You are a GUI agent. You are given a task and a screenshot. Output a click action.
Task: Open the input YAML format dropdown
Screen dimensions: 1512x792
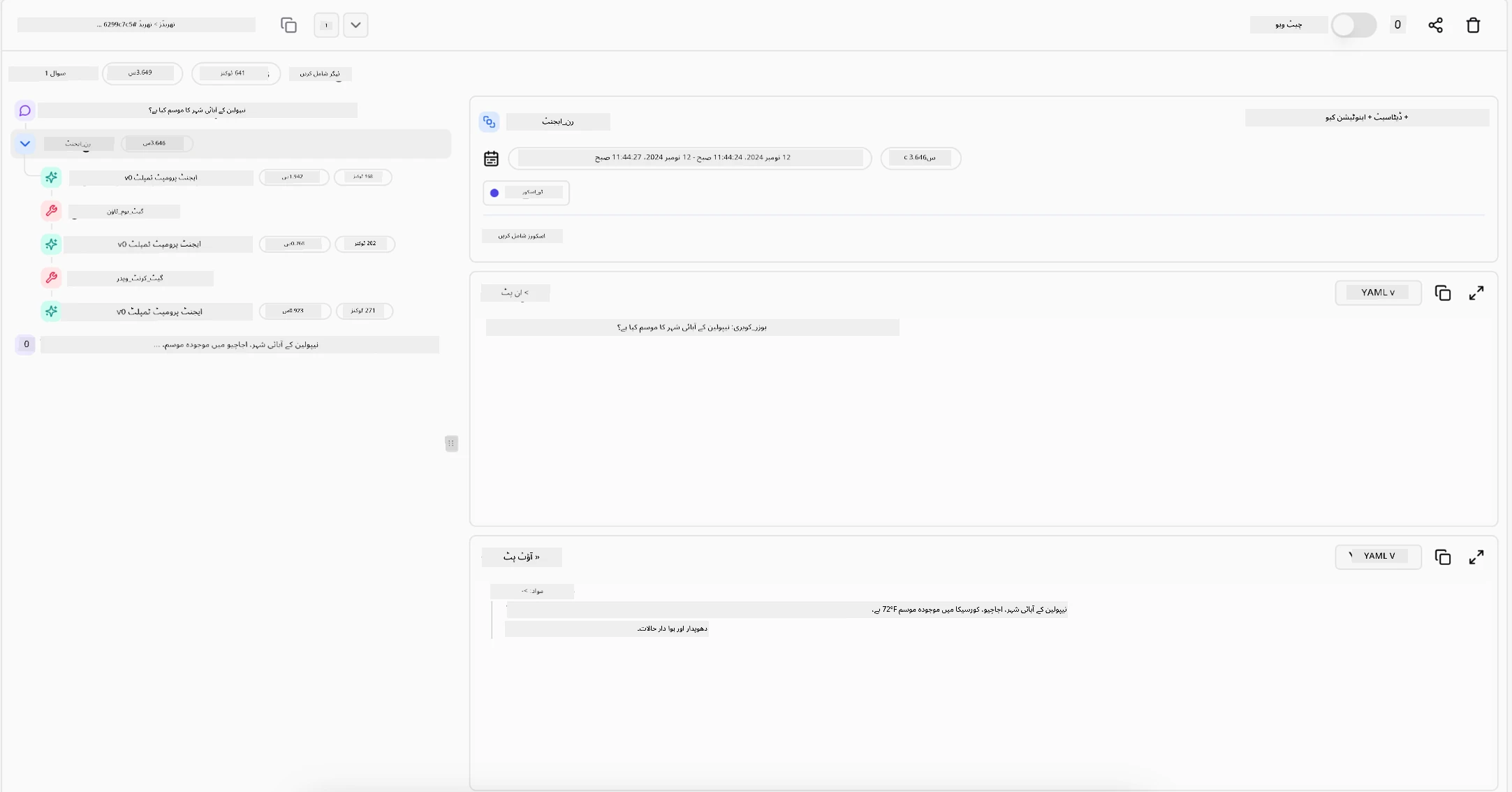(x=1377, y=293)
